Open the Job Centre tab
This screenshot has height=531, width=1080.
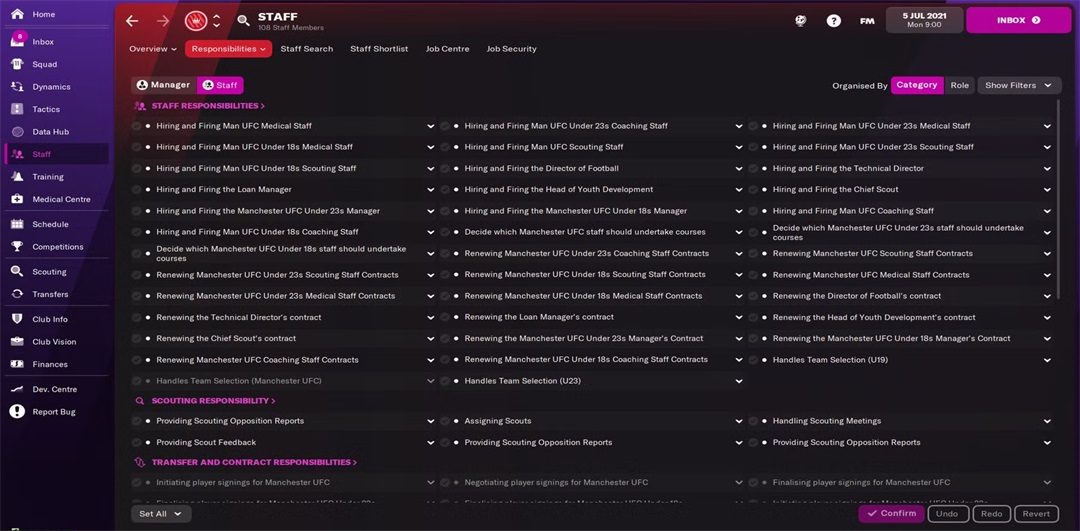pyautogui.click(x=447, y=49)
